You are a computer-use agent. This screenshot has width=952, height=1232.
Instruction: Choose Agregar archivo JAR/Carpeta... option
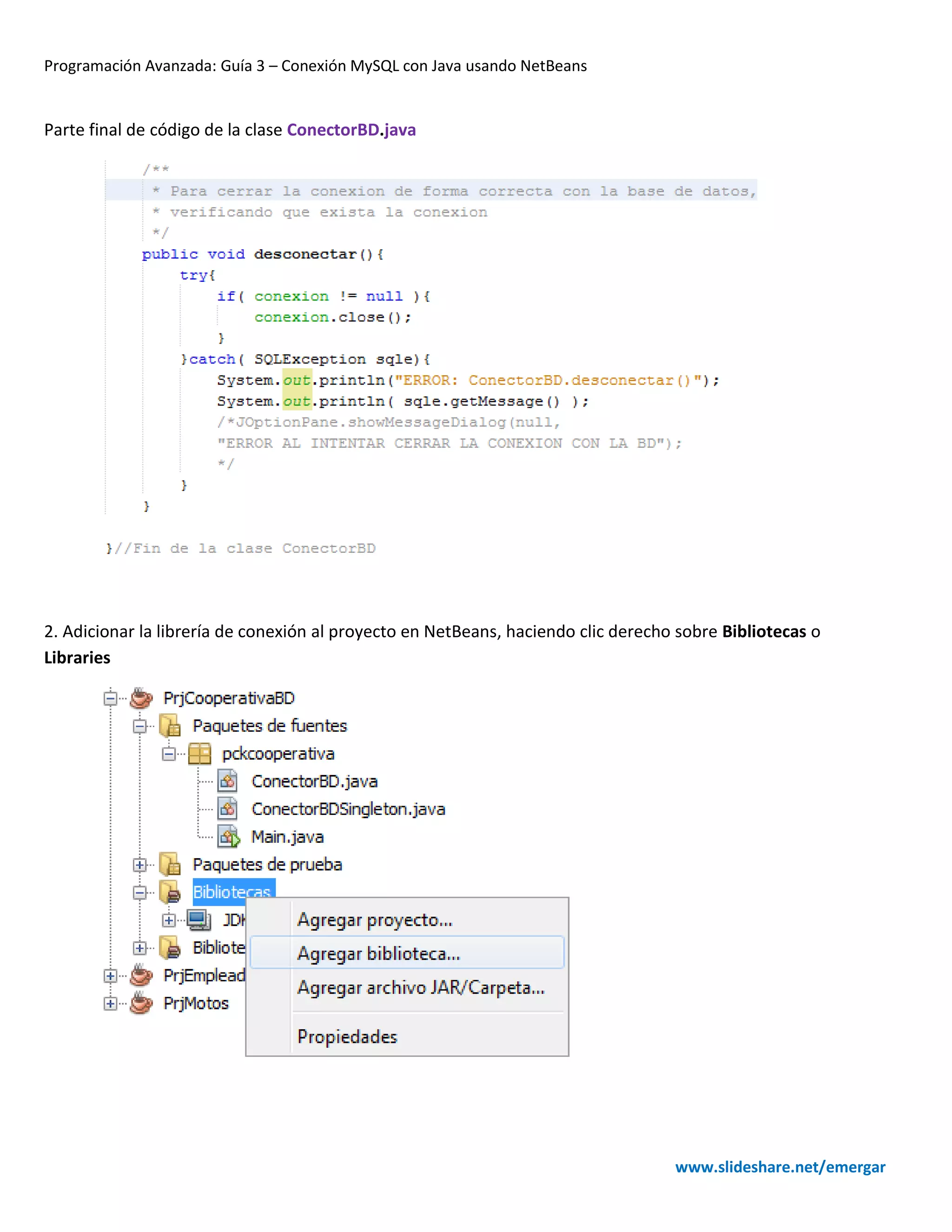[x=421, y=987]
